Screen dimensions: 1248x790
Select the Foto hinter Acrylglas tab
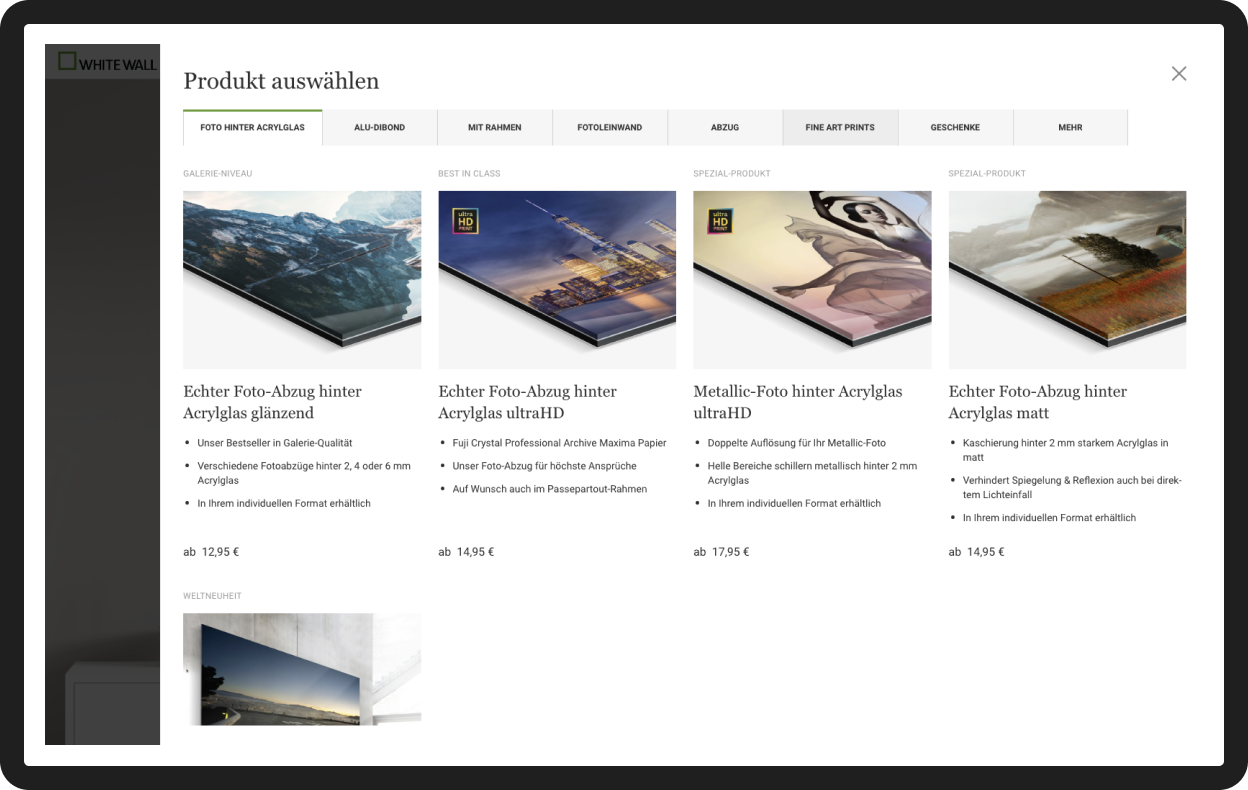click(253, 128)
